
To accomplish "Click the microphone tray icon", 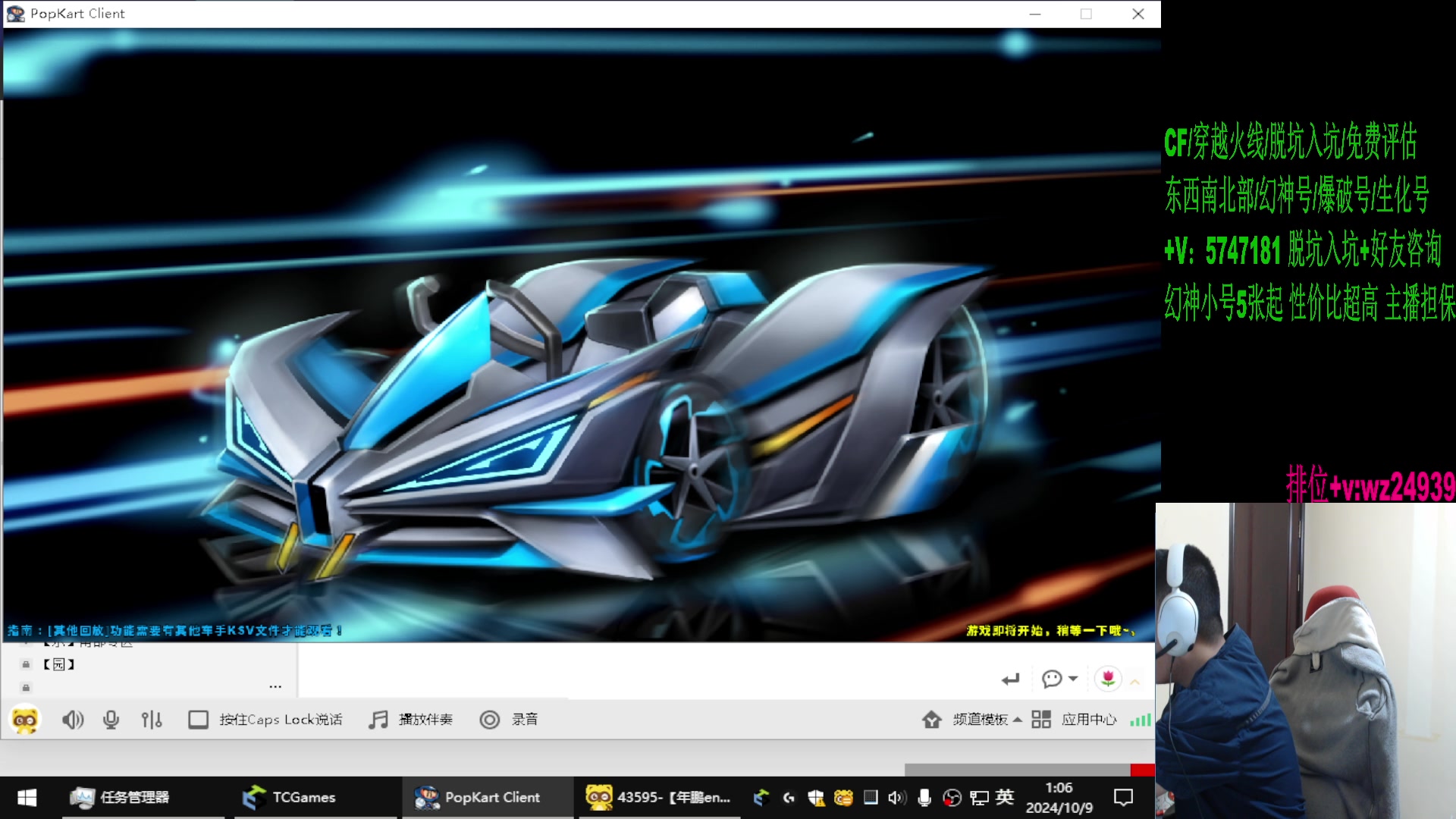I will [924, 798].
